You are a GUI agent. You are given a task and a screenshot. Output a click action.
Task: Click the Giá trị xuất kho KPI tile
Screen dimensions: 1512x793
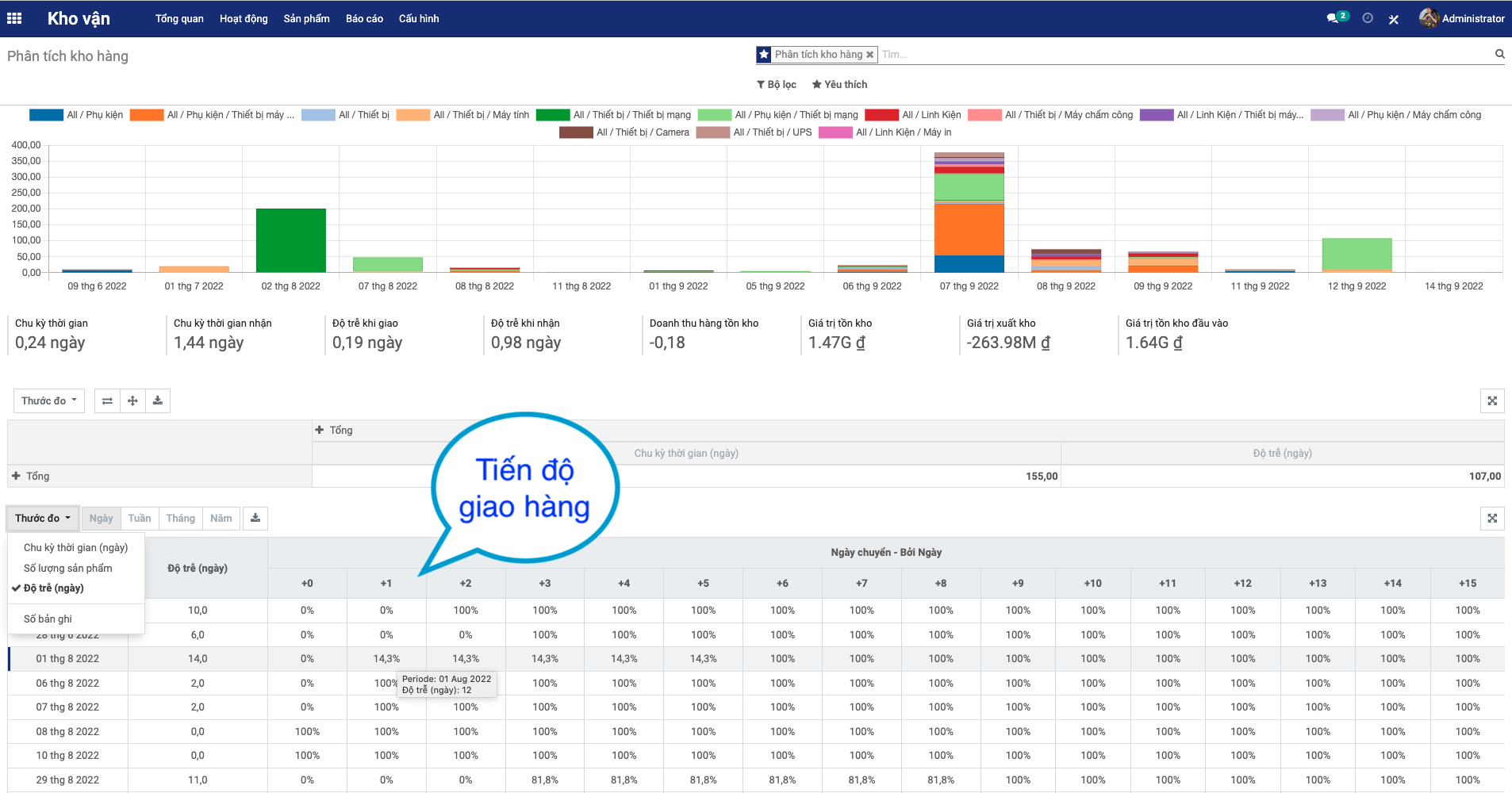[x=1038, y=334]
